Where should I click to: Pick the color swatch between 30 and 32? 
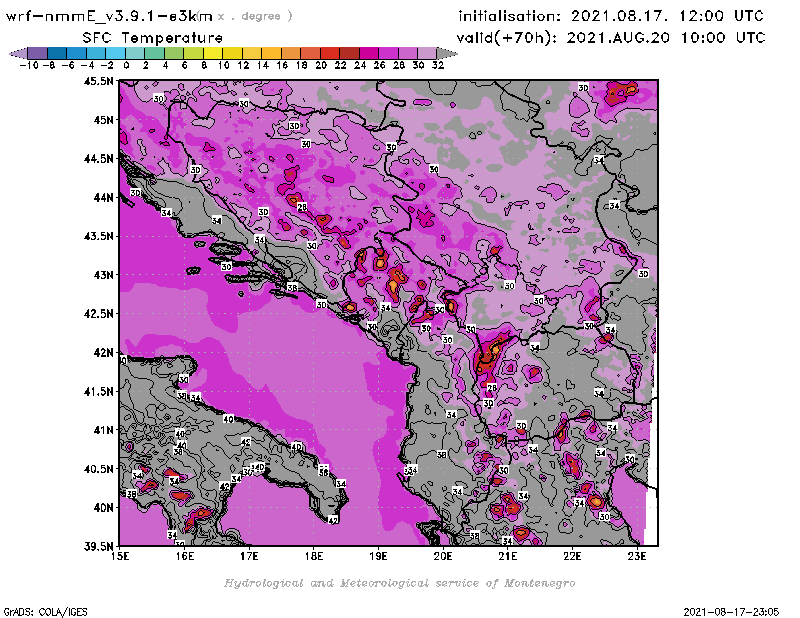click(428, 53)
